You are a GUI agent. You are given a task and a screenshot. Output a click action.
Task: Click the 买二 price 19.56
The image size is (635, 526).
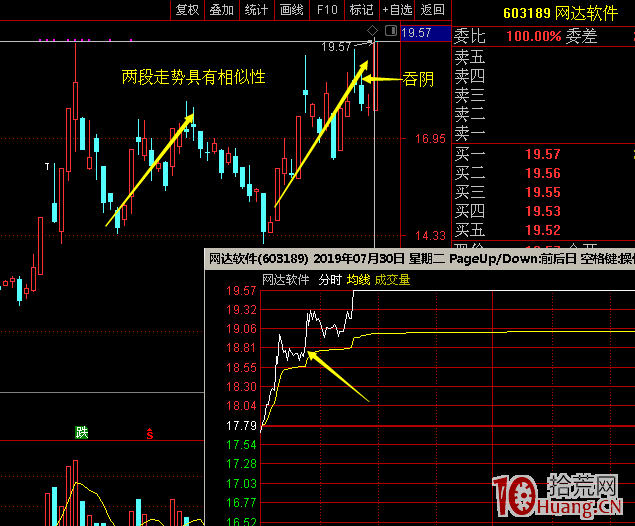pos(543,173)
